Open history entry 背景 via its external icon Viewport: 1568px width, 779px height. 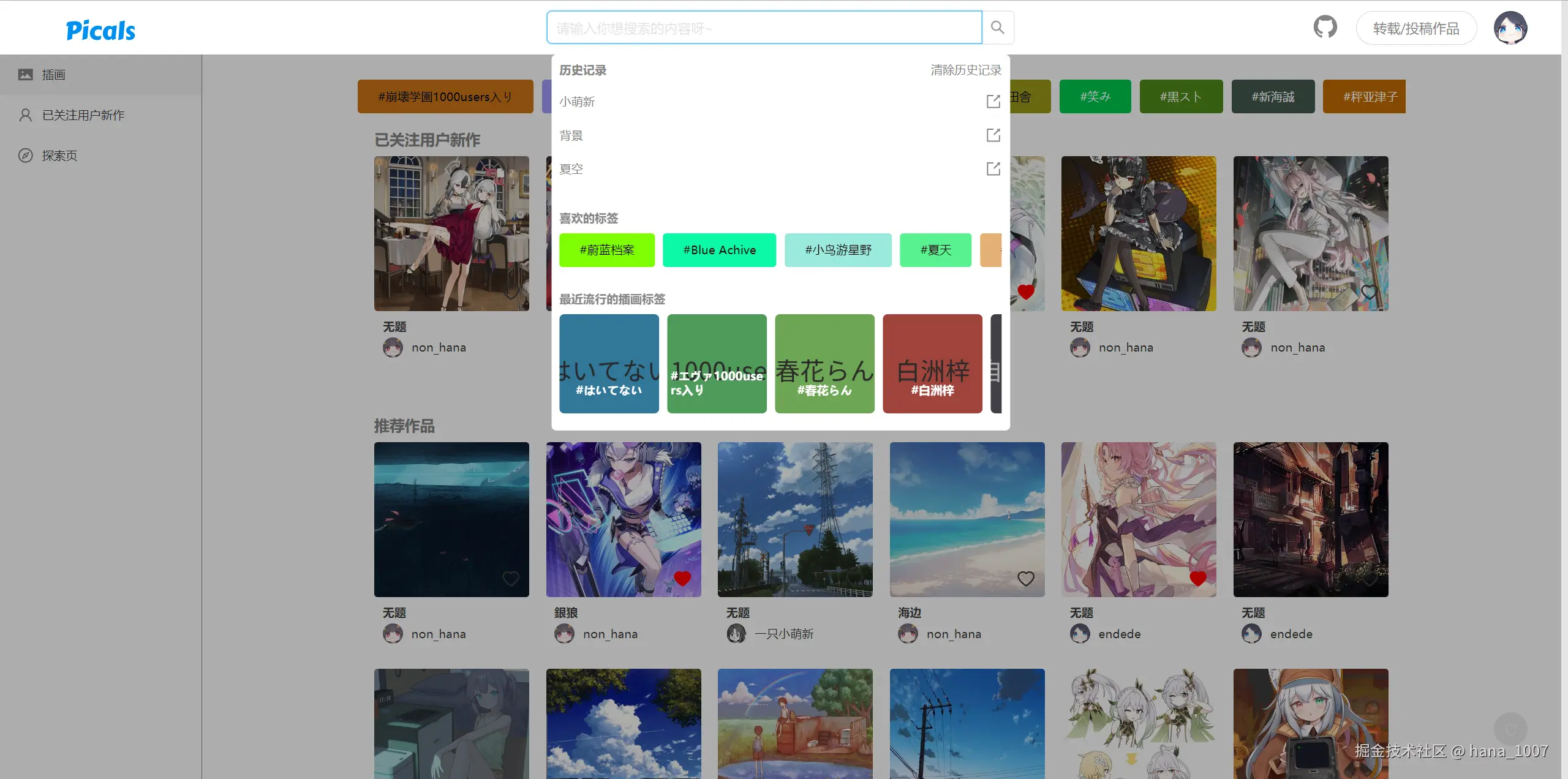[993, 135]
